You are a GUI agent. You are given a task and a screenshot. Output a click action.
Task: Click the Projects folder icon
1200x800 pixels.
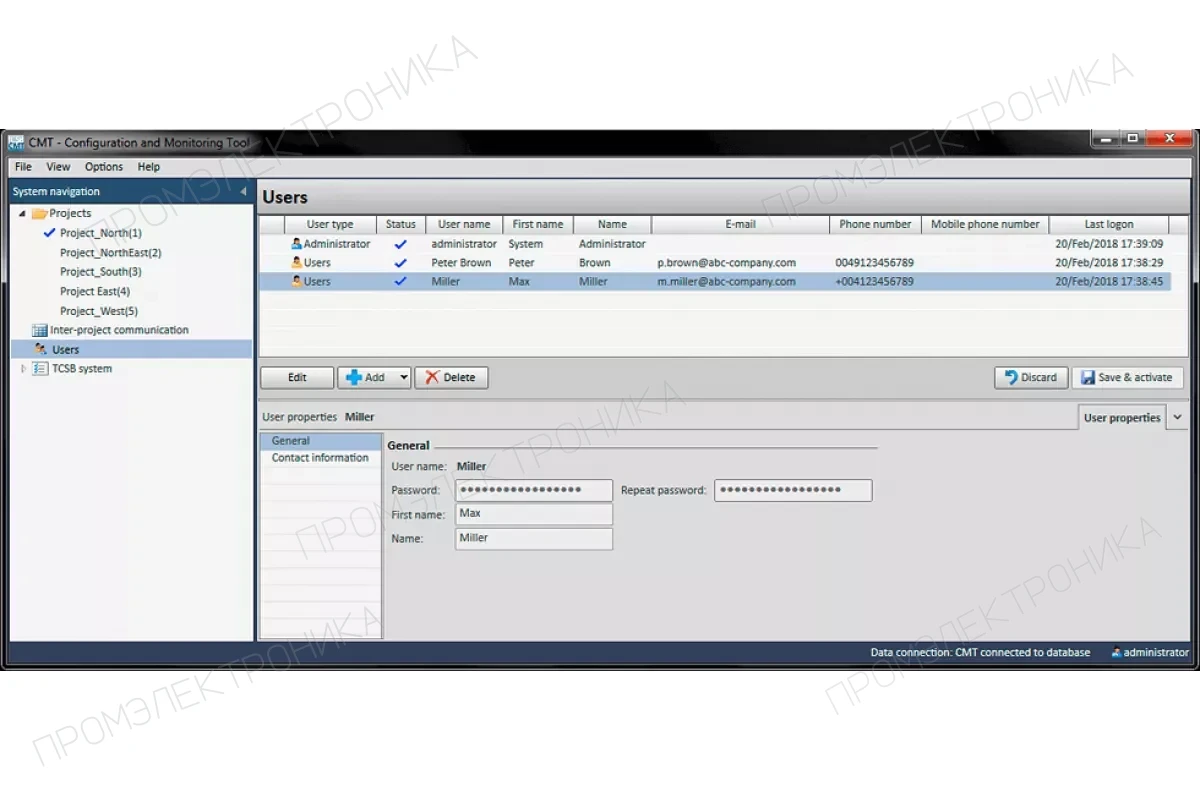coord(40,213)
